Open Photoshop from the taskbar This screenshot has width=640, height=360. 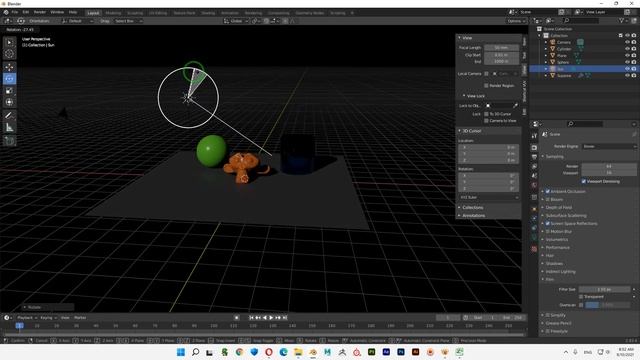coord(401,352)
